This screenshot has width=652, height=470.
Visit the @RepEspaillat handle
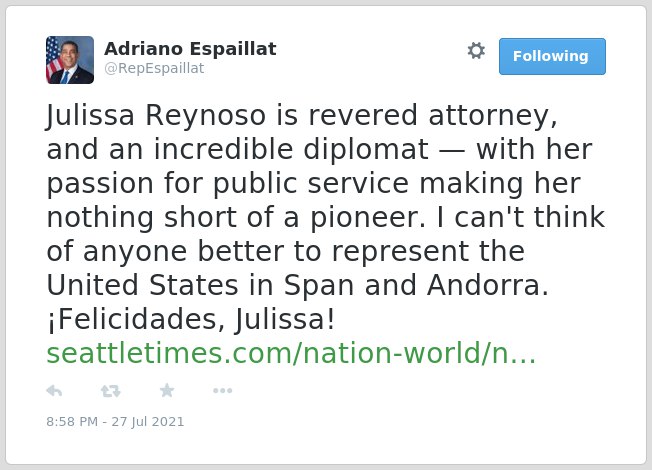click(x=154, y=68)
